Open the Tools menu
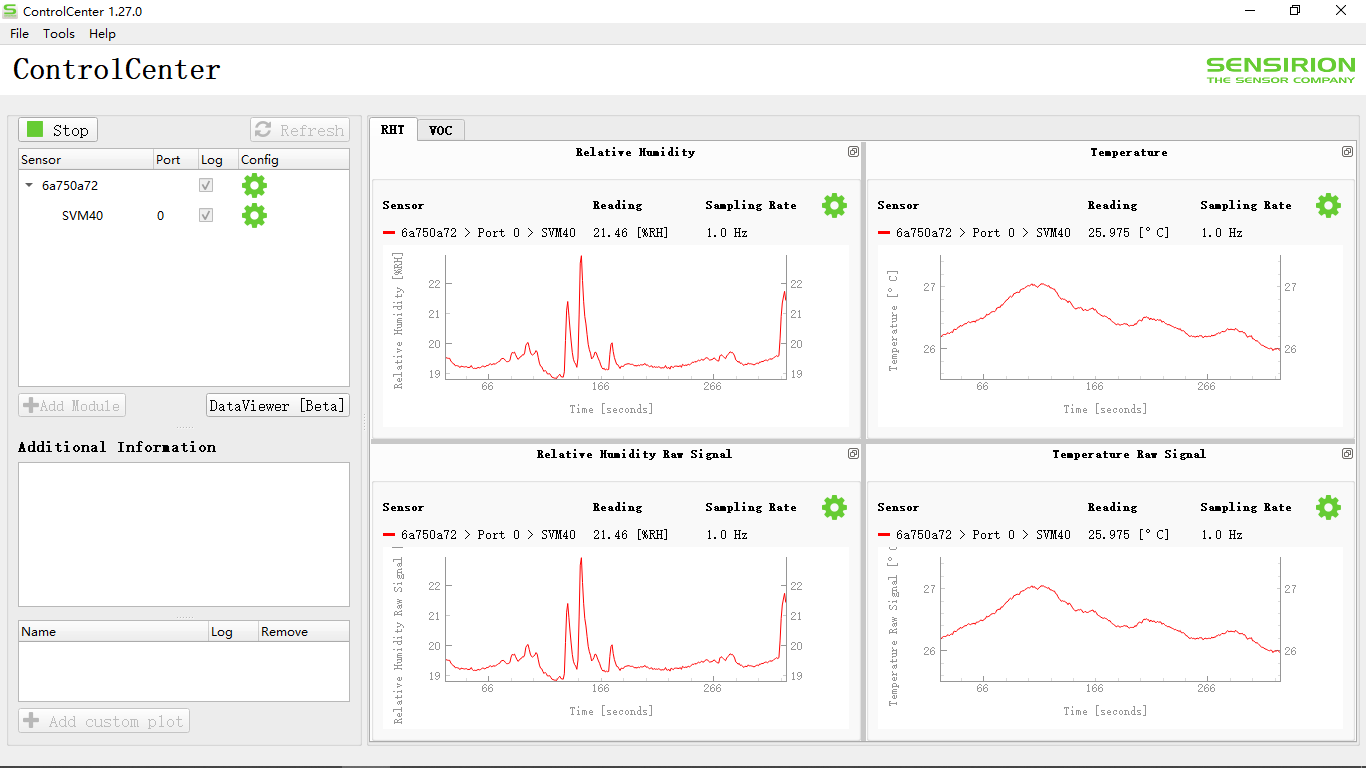Image resolution: width=1366 pixels, height=768 pixels. coord(59,33)
